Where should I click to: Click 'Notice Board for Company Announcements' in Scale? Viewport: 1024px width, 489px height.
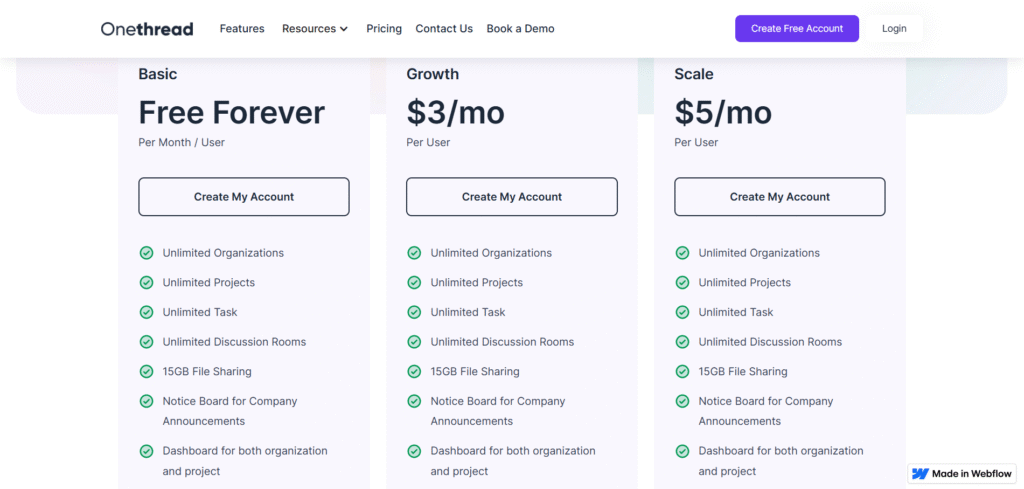pyautogui.click(x=766, y=411)
